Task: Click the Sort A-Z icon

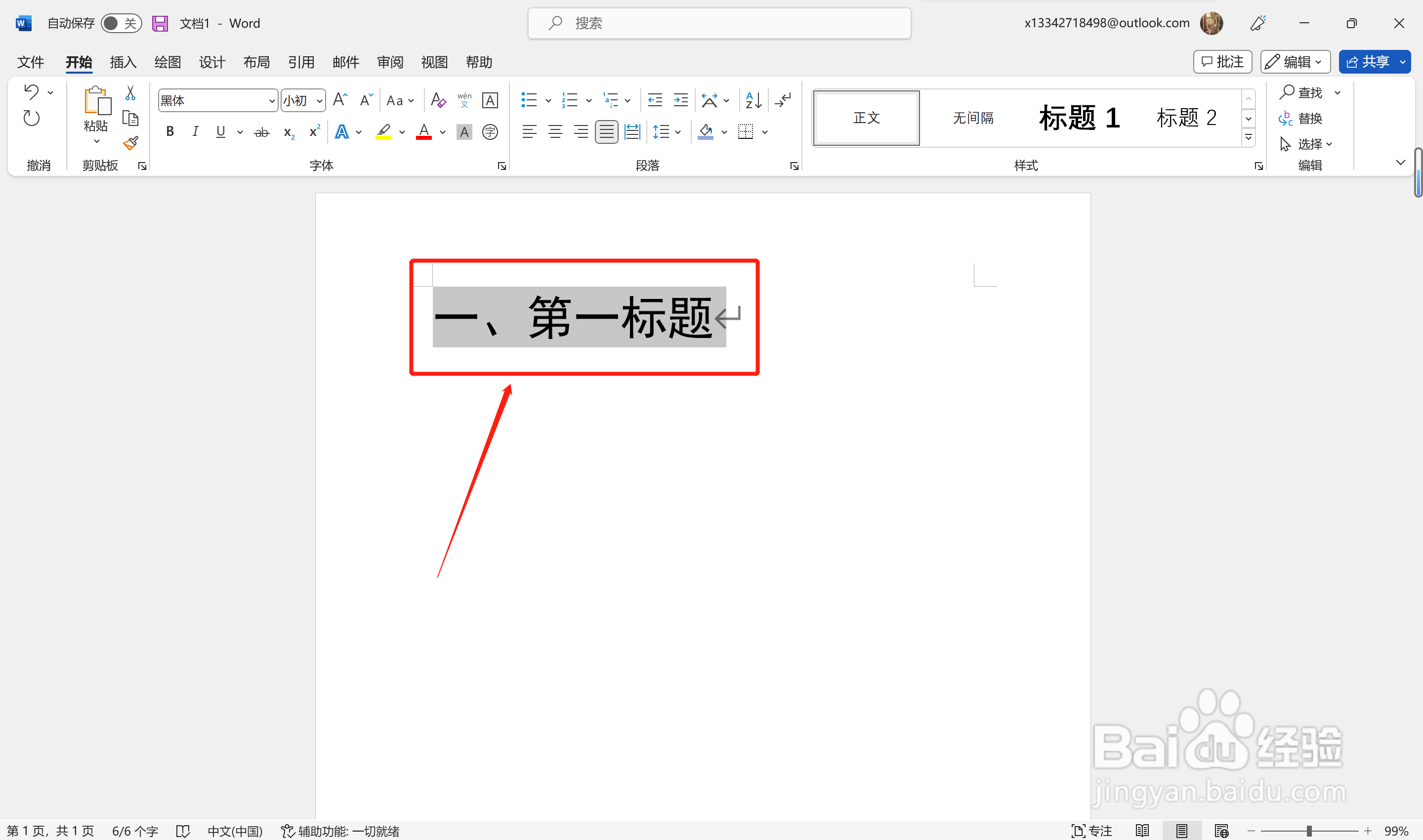Action: pyautogui.click(x=753, y=100)
